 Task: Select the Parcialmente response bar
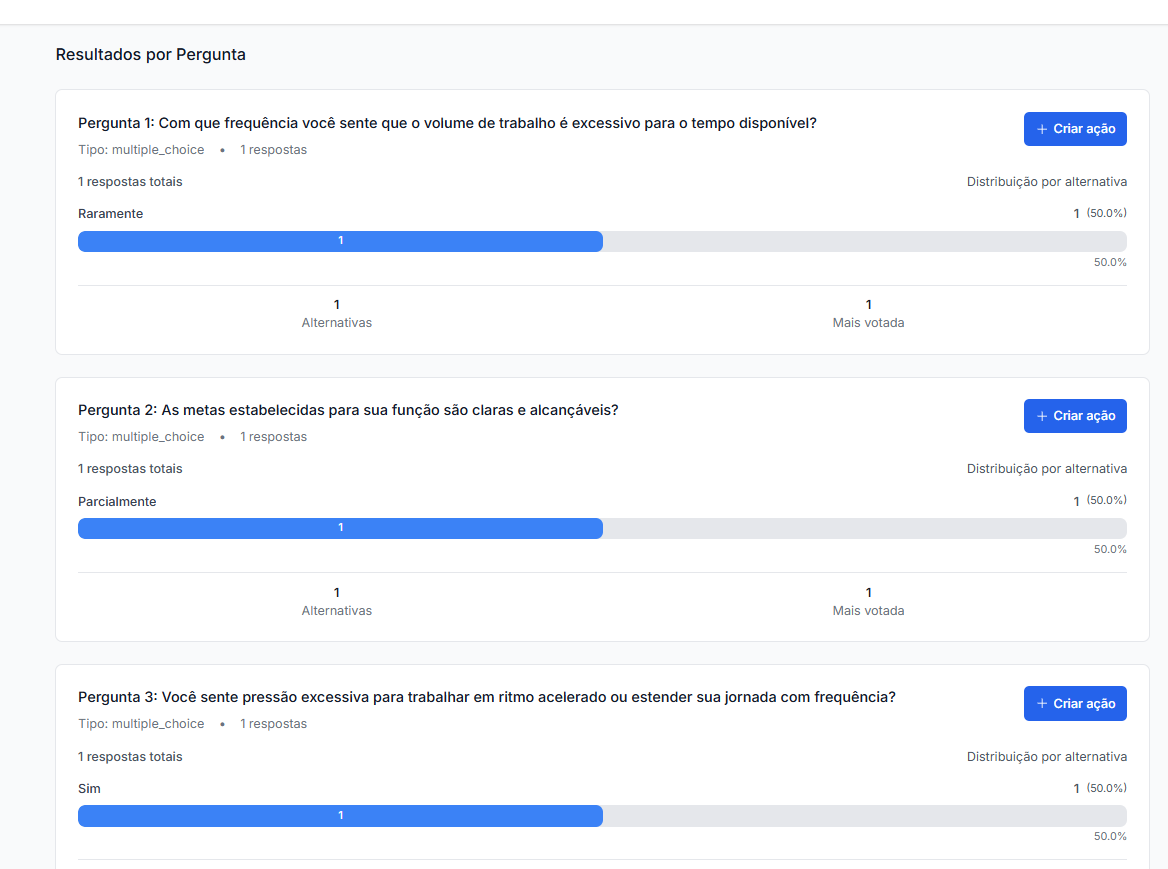click(x=340, y=528)
